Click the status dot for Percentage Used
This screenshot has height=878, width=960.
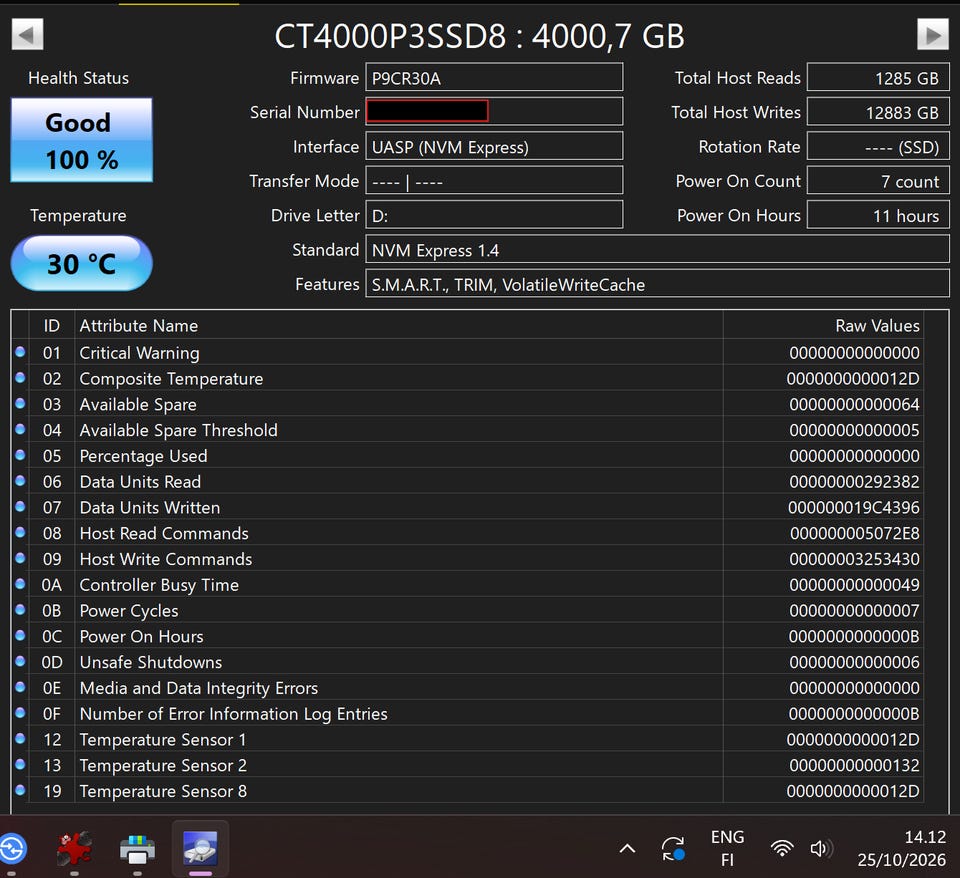(x=20, y=455)
